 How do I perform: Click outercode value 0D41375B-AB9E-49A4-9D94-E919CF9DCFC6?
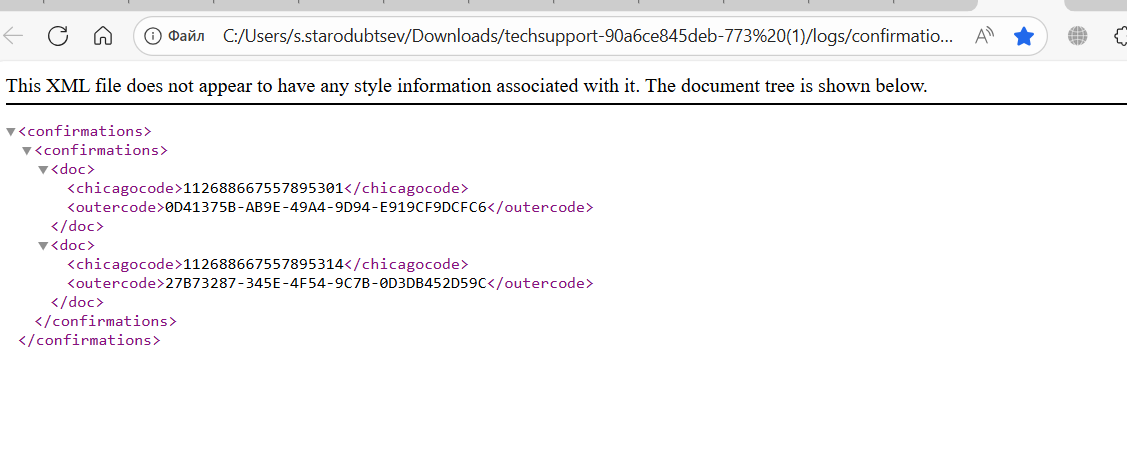coord(326,208)
